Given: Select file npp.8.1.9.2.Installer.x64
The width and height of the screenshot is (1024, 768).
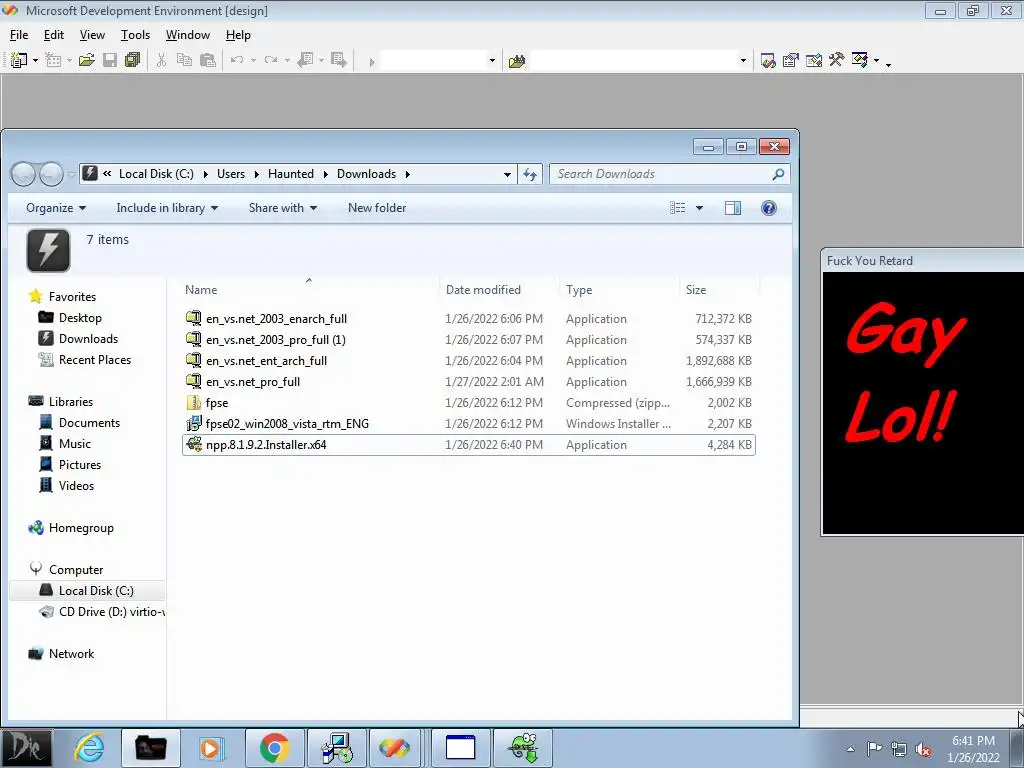Looking at the screenshot, I should tap(470, 445).
